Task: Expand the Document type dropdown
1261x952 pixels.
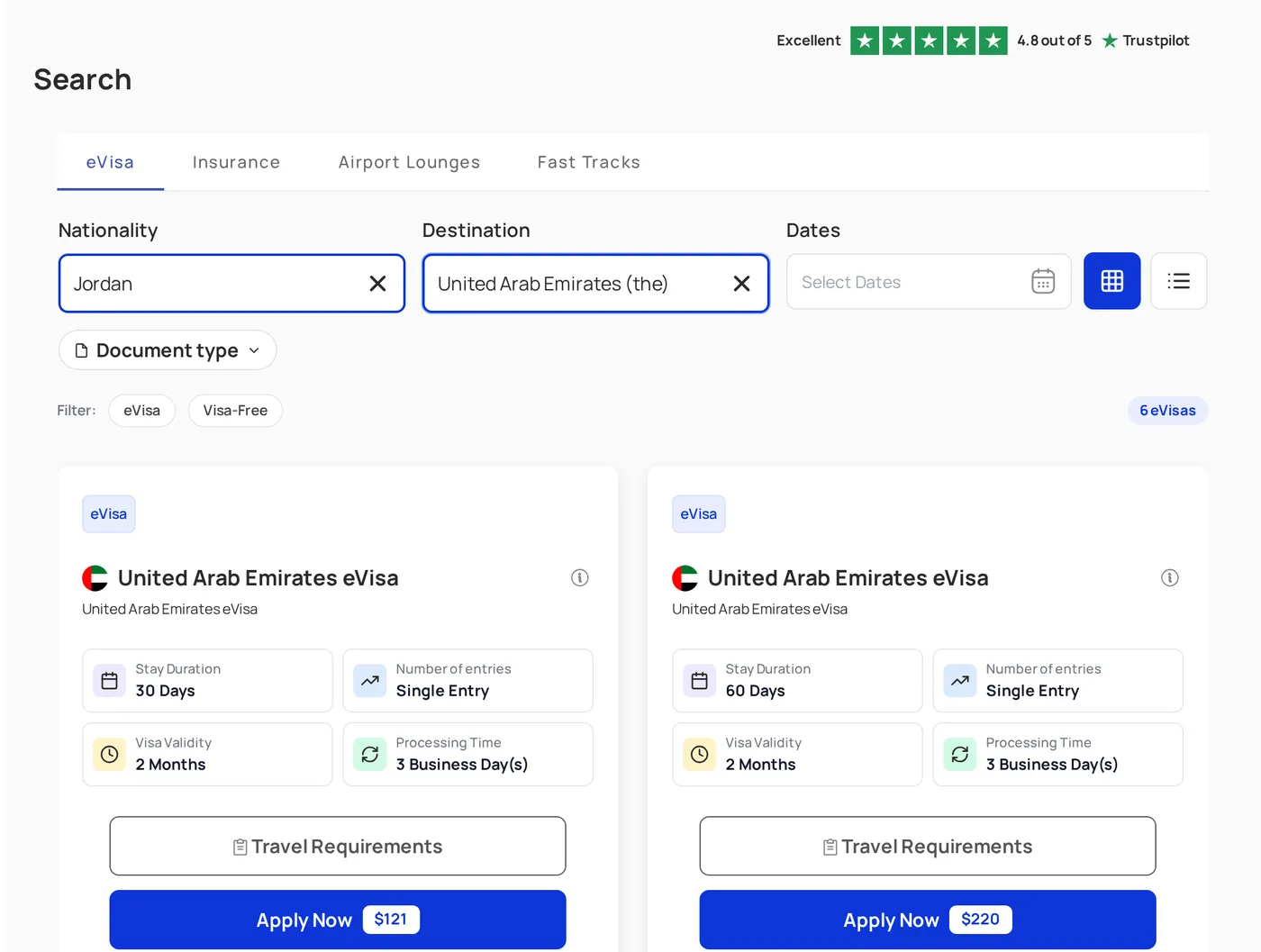Action: click(168, 350)
